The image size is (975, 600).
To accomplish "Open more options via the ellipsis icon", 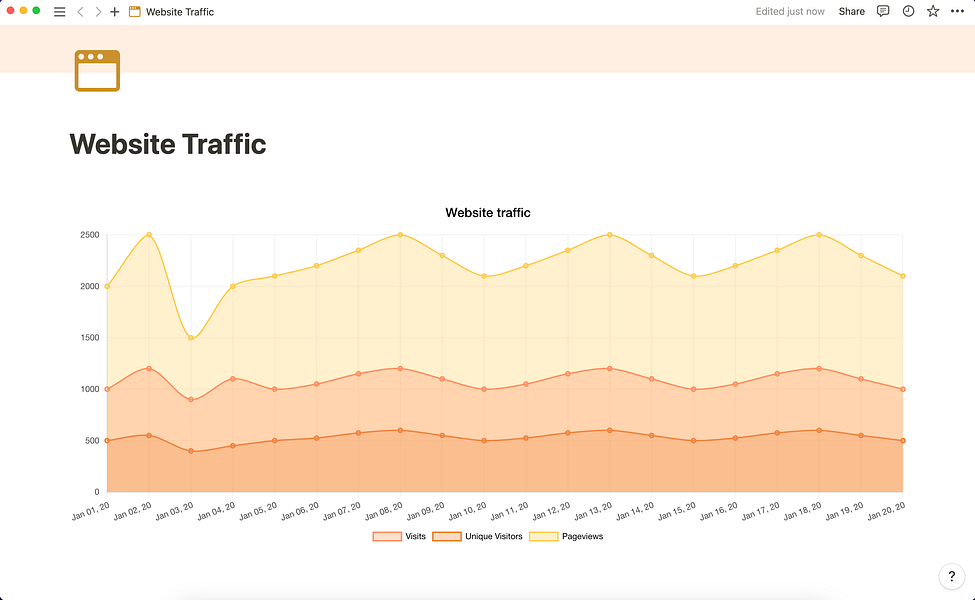I will 957,11.
